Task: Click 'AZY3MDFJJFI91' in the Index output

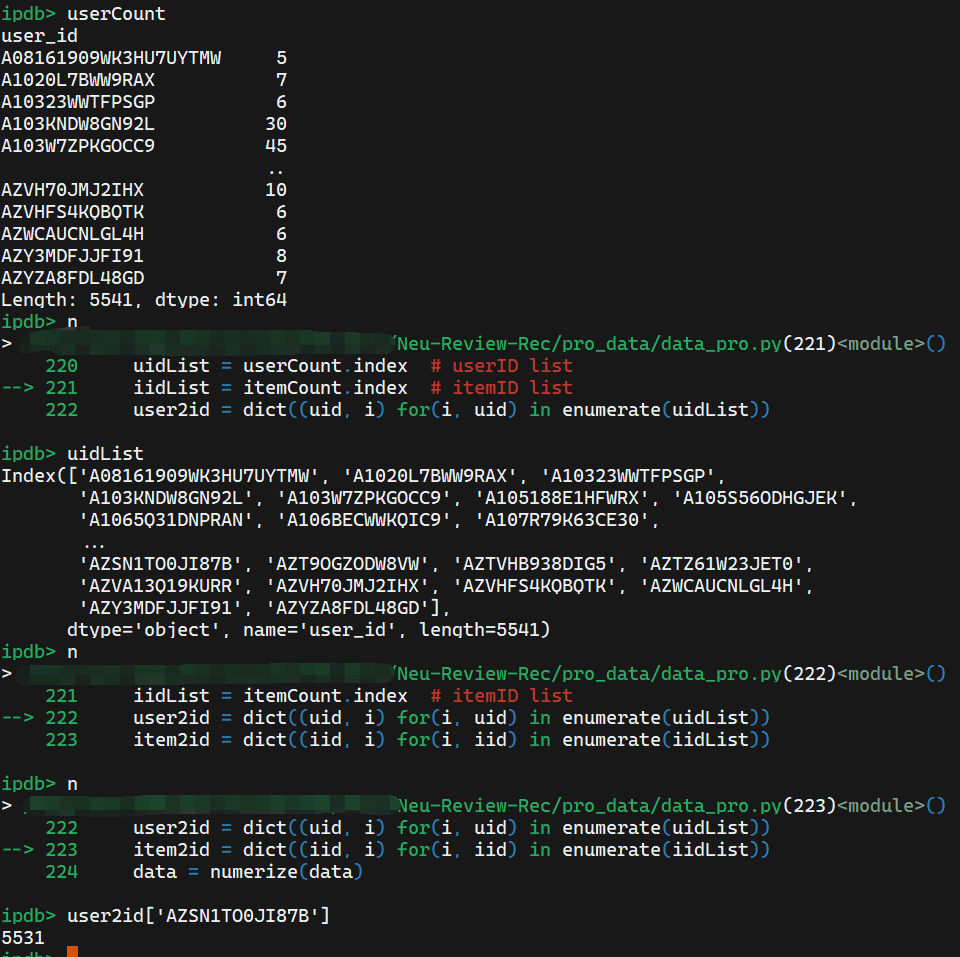Action: click(x=160, y=608)
